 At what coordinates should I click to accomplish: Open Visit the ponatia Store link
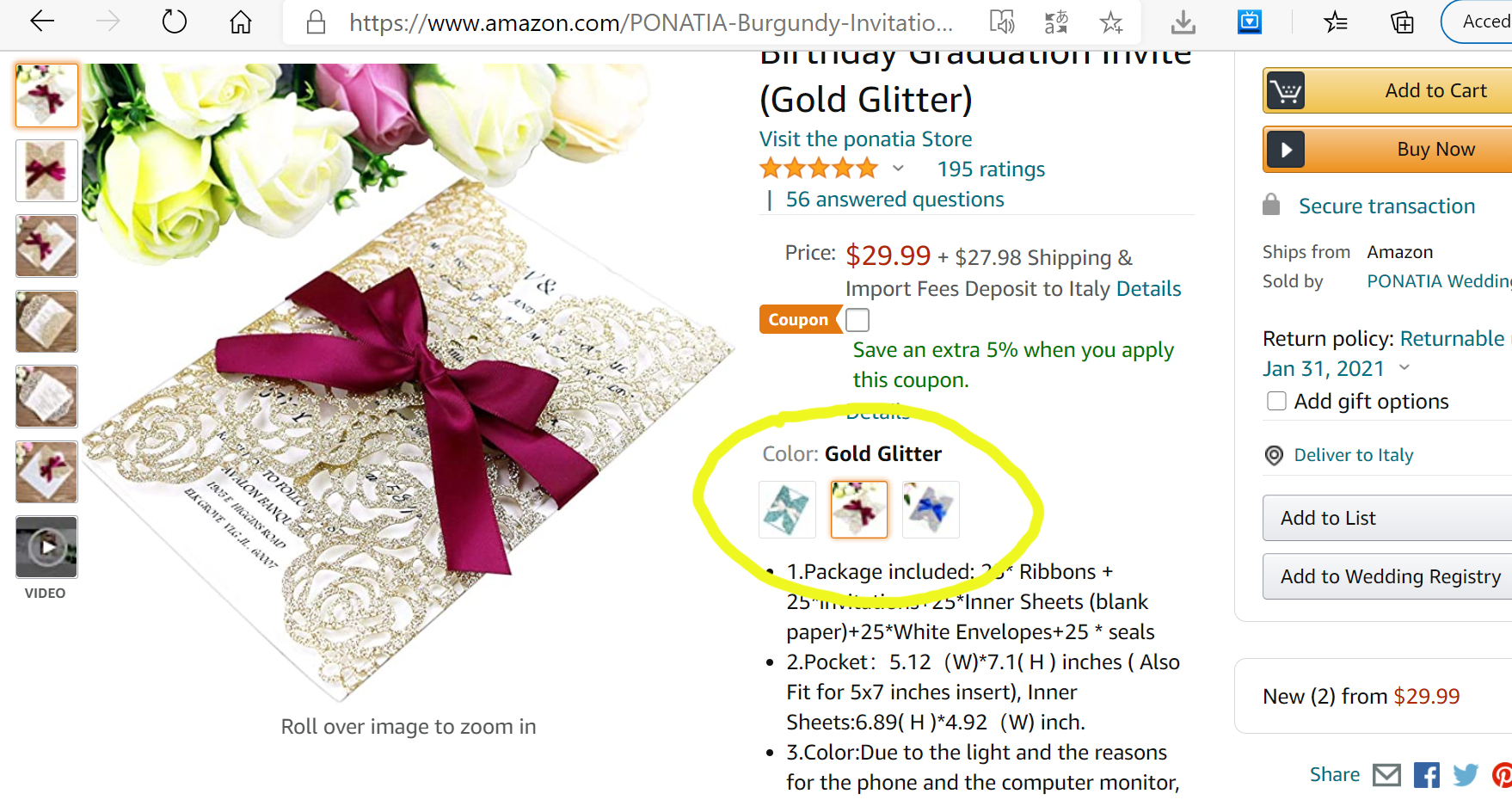tap(865, 139)
